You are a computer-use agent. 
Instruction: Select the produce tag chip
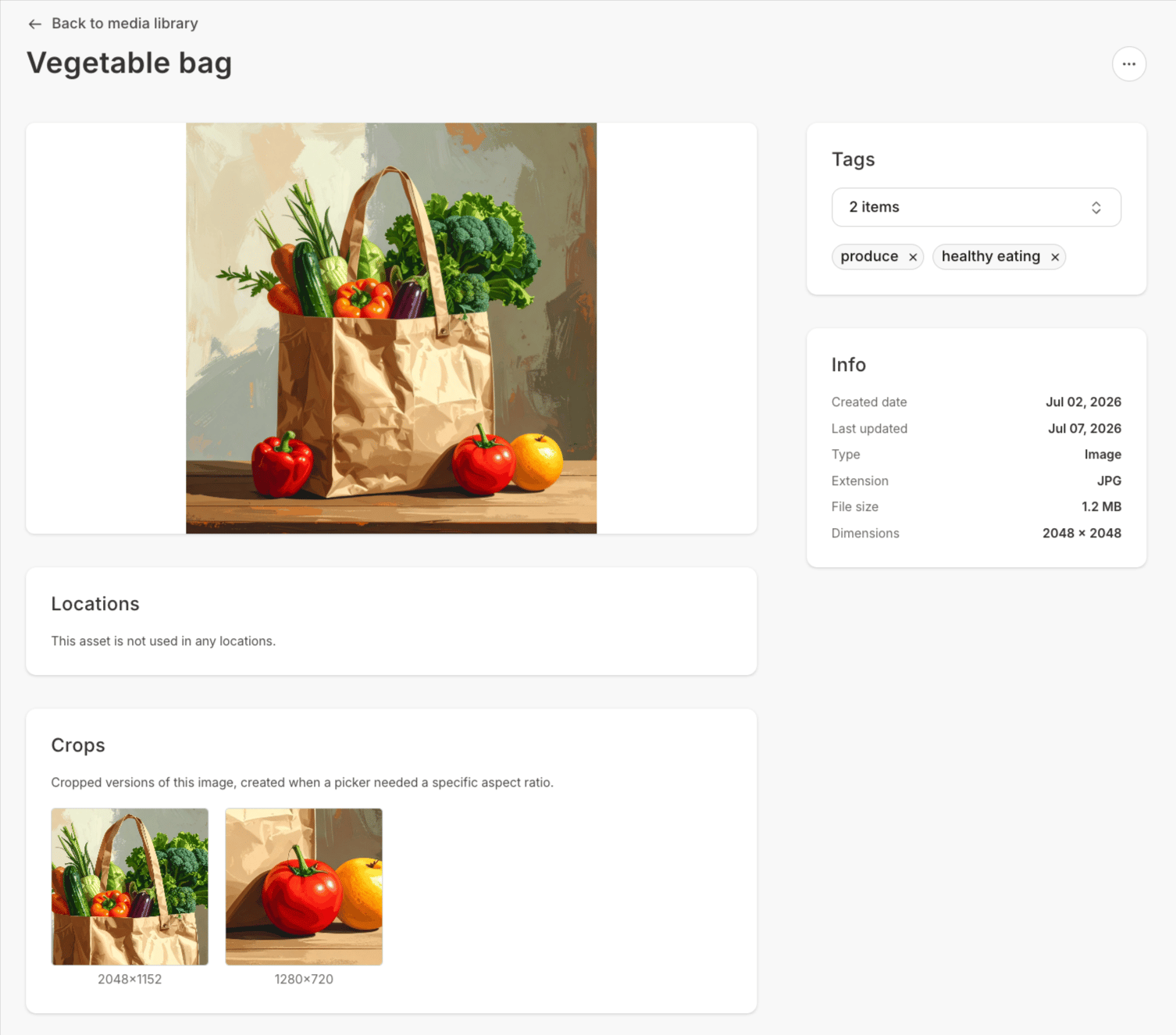878,256
